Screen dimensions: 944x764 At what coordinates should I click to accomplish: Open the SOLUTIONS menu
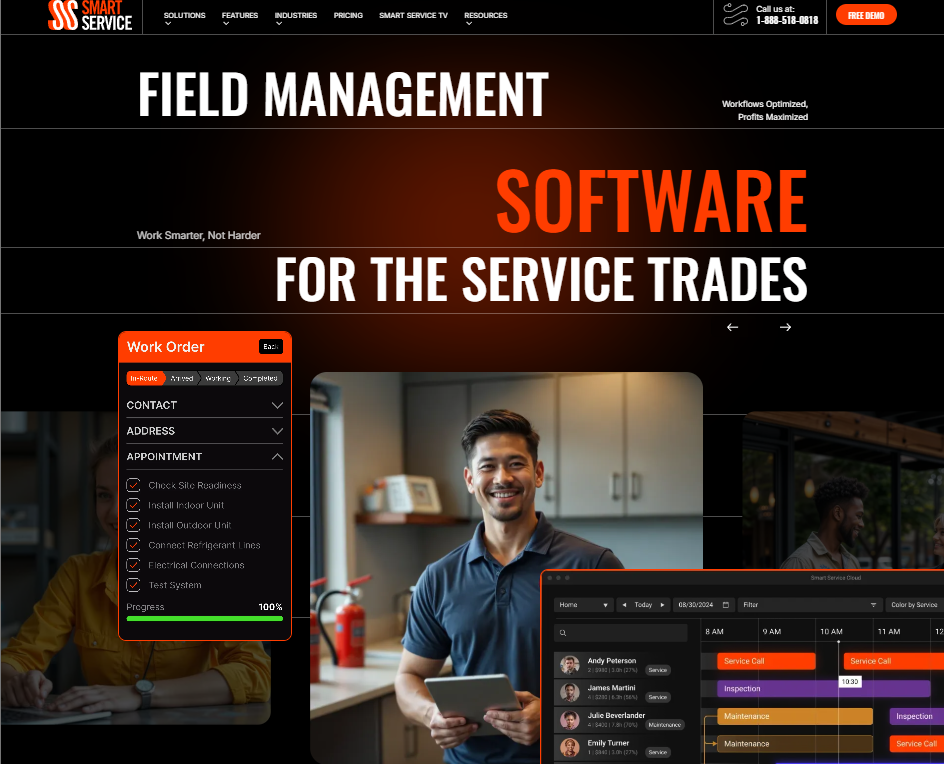click(x=184, y=16)
